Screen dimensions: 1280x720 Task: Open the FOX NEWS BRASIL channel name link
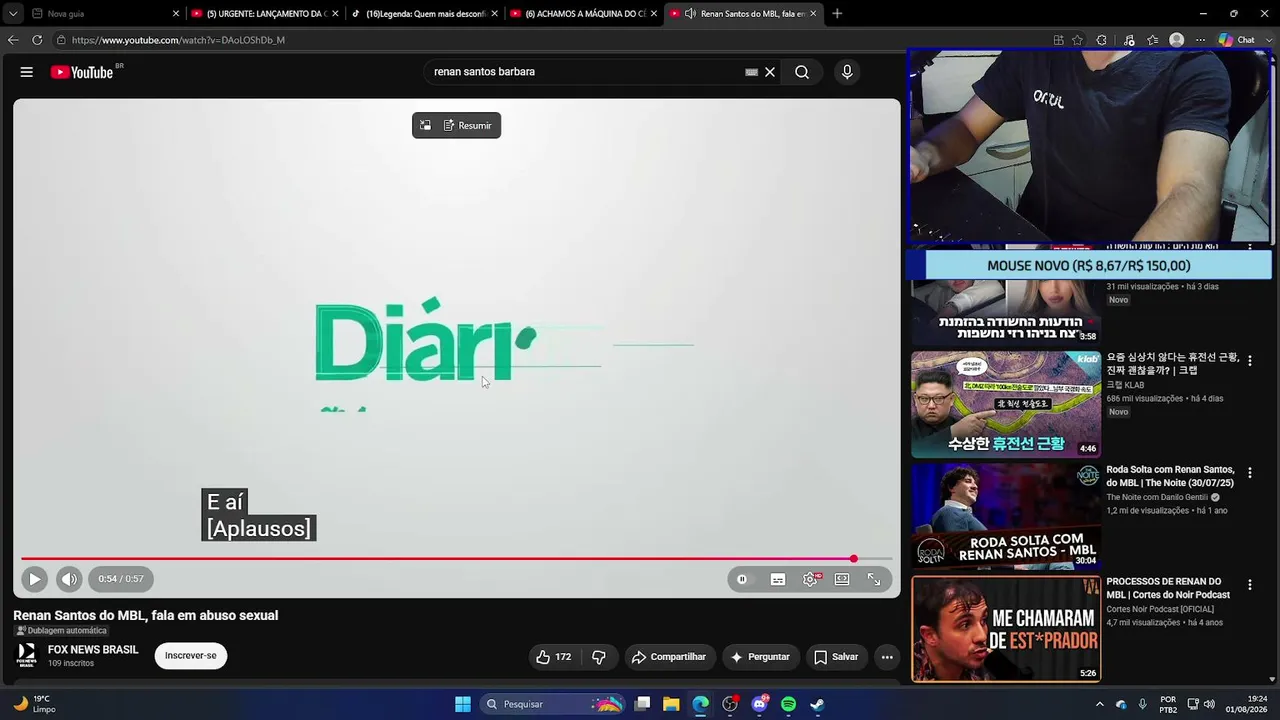93,650
